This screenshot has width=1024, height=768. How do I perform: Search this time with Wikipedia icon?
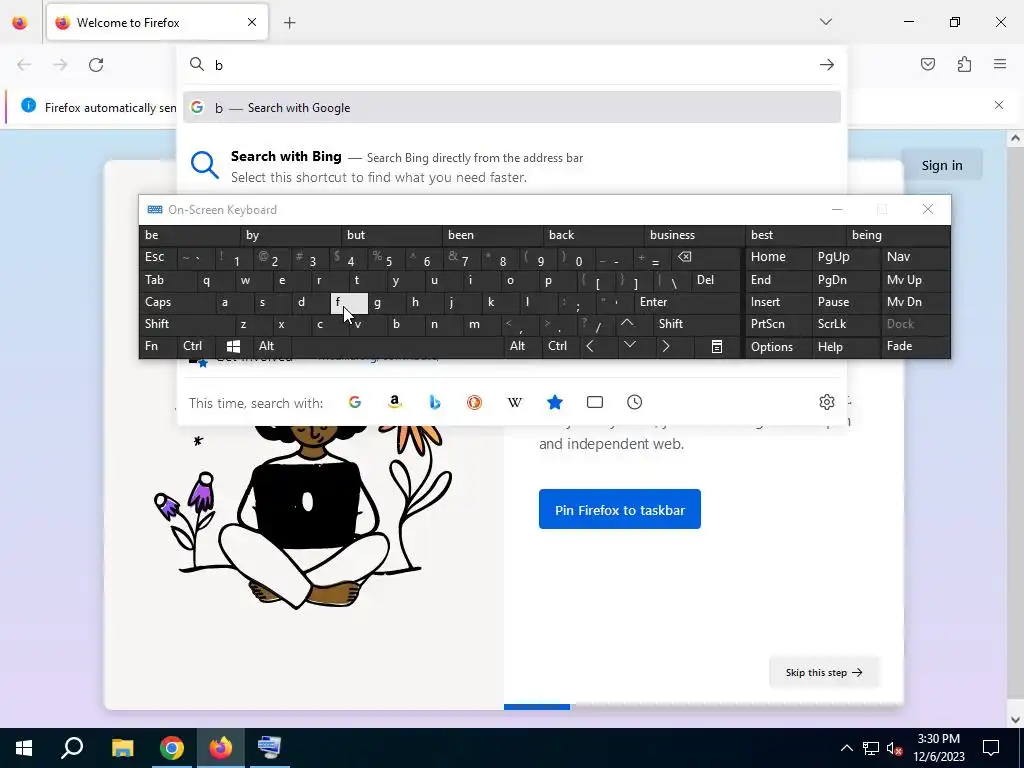click(x=515, y=402)
